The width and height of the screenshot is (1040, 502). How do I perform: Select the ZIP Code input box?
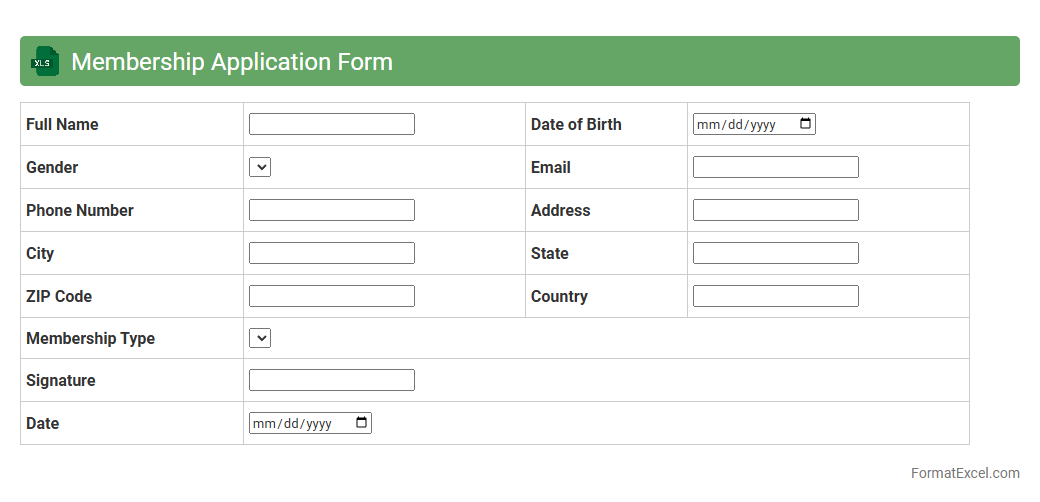[331, 296]
